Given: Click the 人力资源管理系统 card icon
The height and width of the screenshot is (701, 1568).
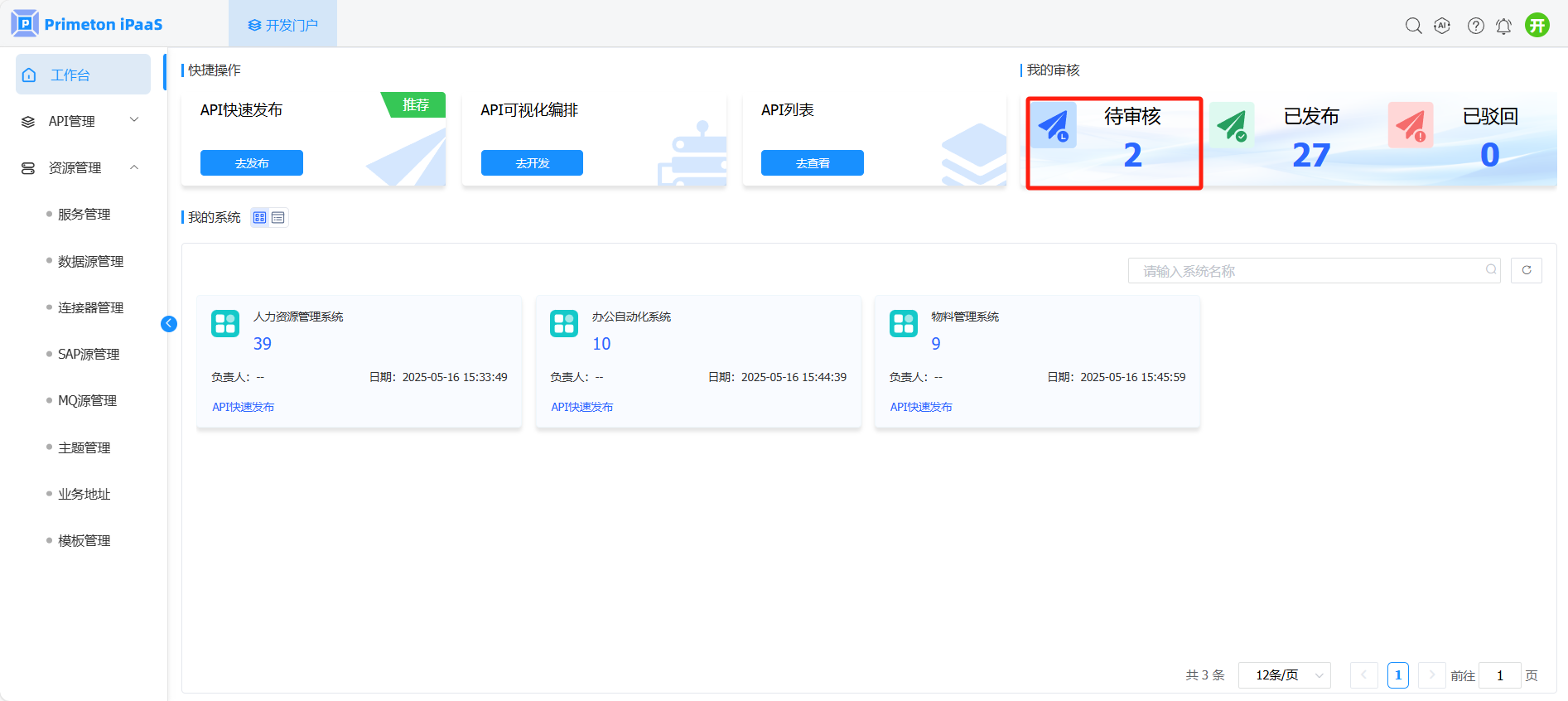Looking at the screenshot, I should tap(225, 323).
